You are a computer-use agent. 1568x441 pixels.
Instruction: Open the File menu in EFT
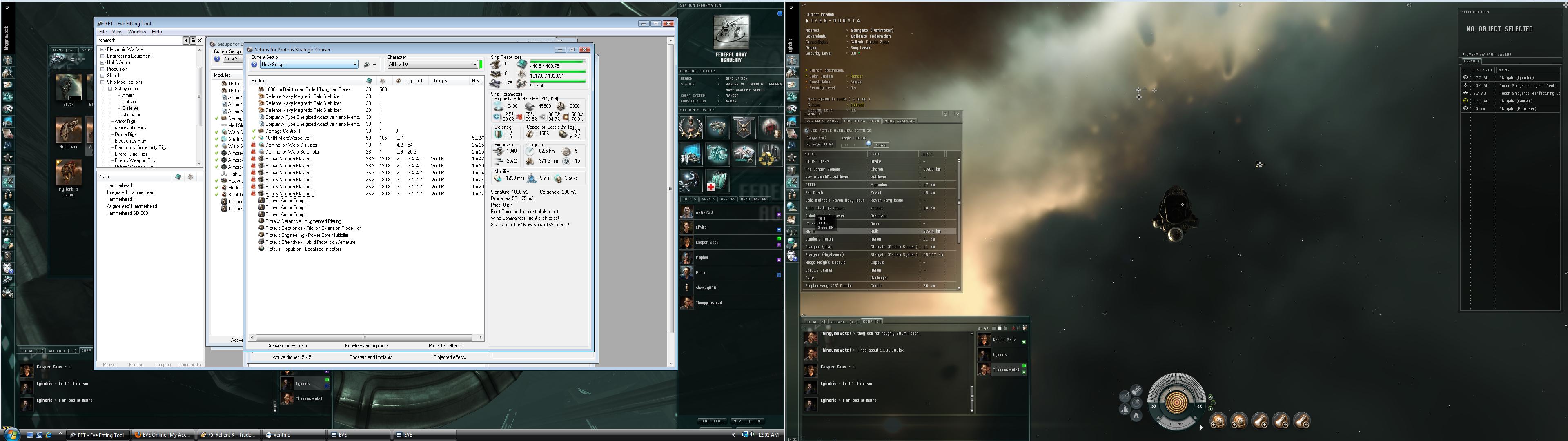coord(103,32)
